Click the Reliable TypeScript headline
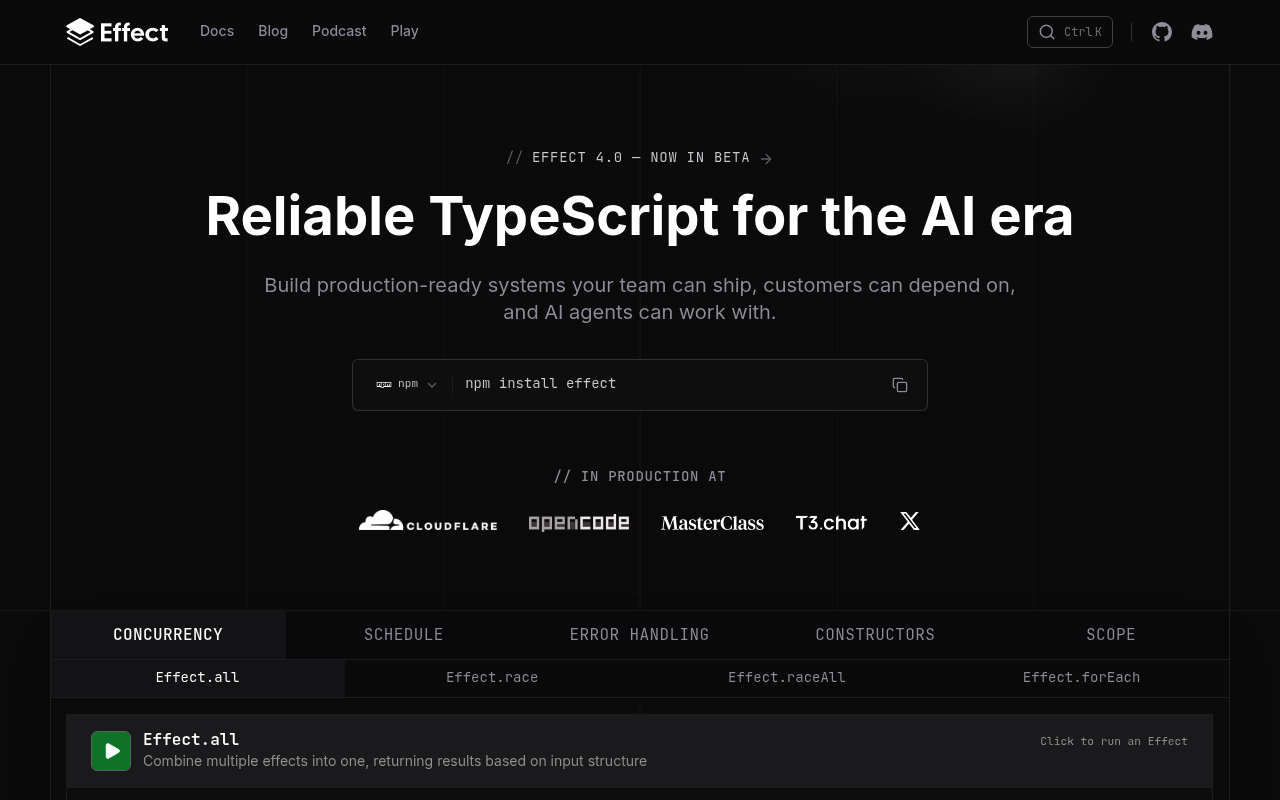The height and width of the screenshot is (800, 1280). point(640,216)
